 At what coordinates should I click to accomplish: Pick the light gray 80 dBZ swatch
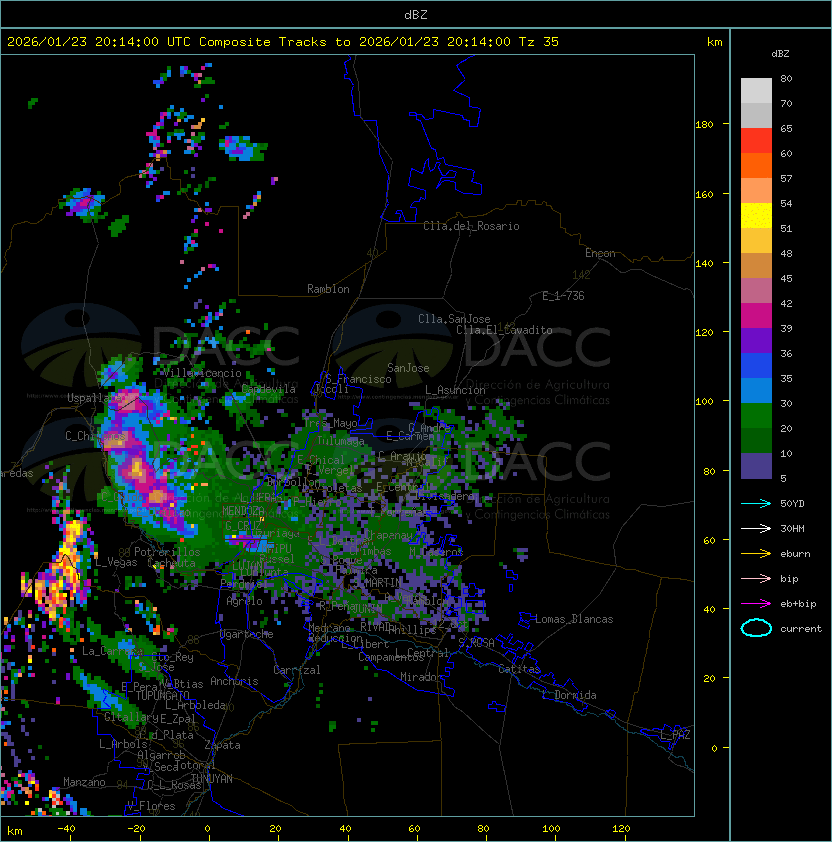756,91
